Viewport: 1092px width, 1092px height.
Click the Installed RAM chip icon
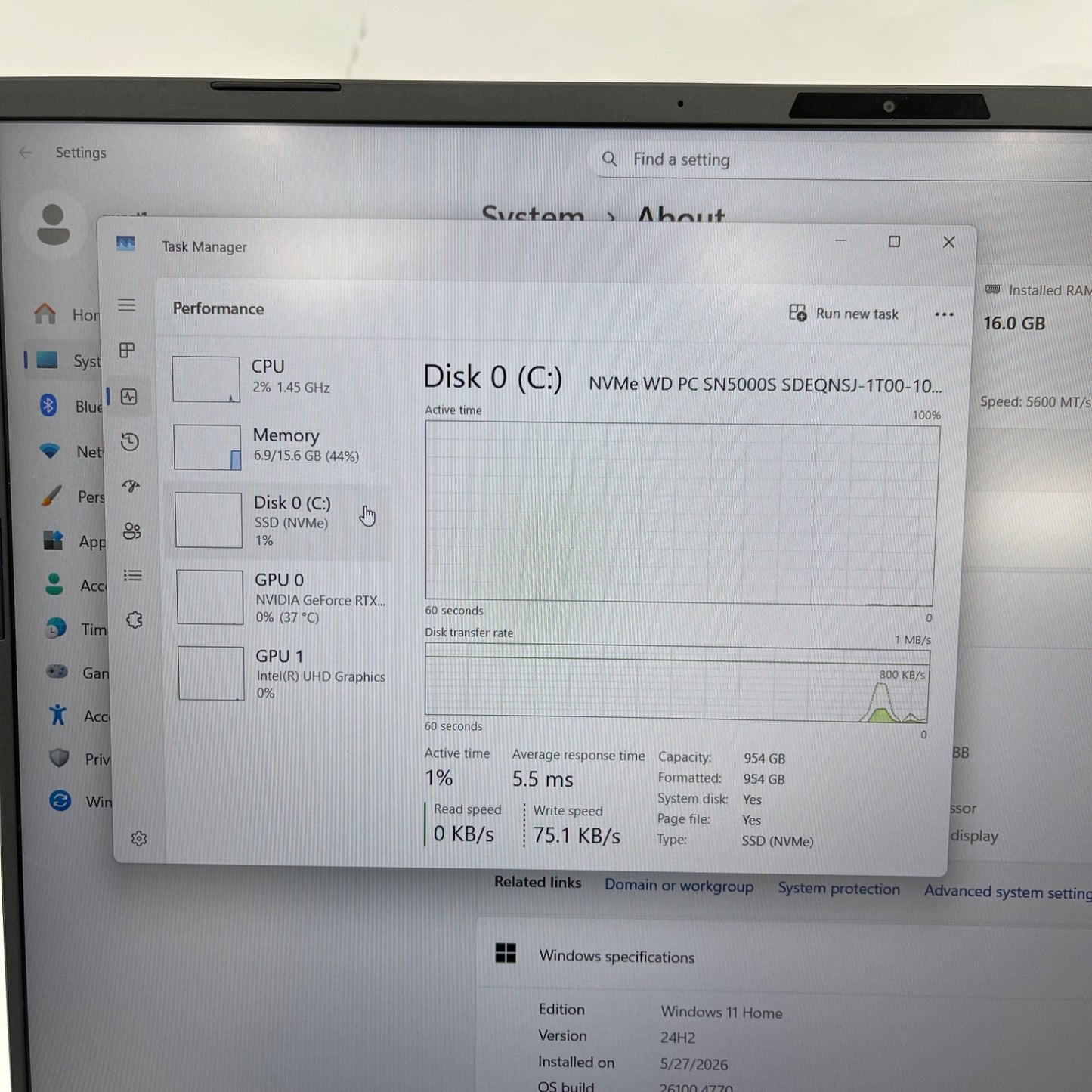click(992, 289)
